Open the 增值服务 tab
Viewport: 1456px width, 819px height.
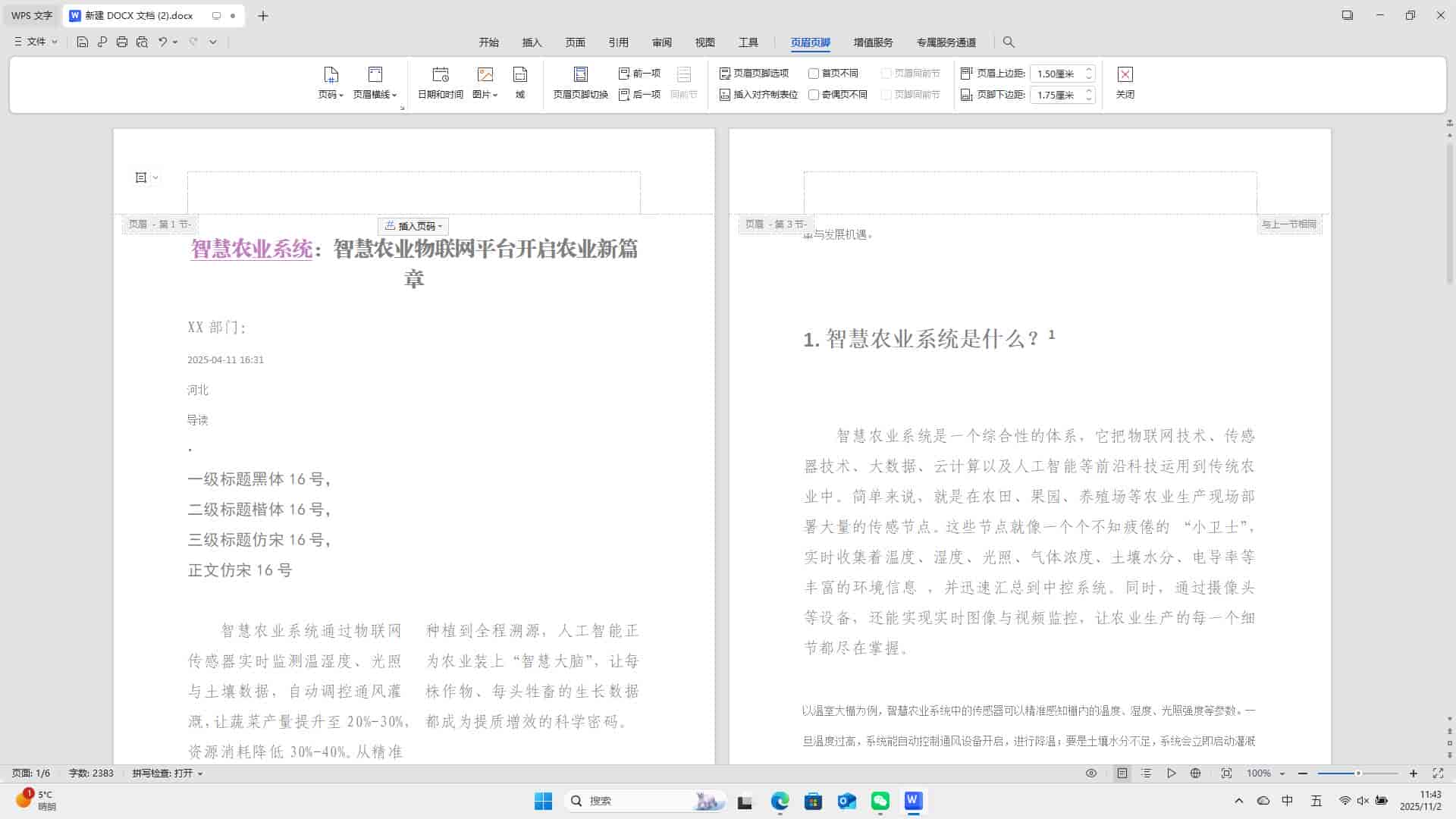[873, 42]
